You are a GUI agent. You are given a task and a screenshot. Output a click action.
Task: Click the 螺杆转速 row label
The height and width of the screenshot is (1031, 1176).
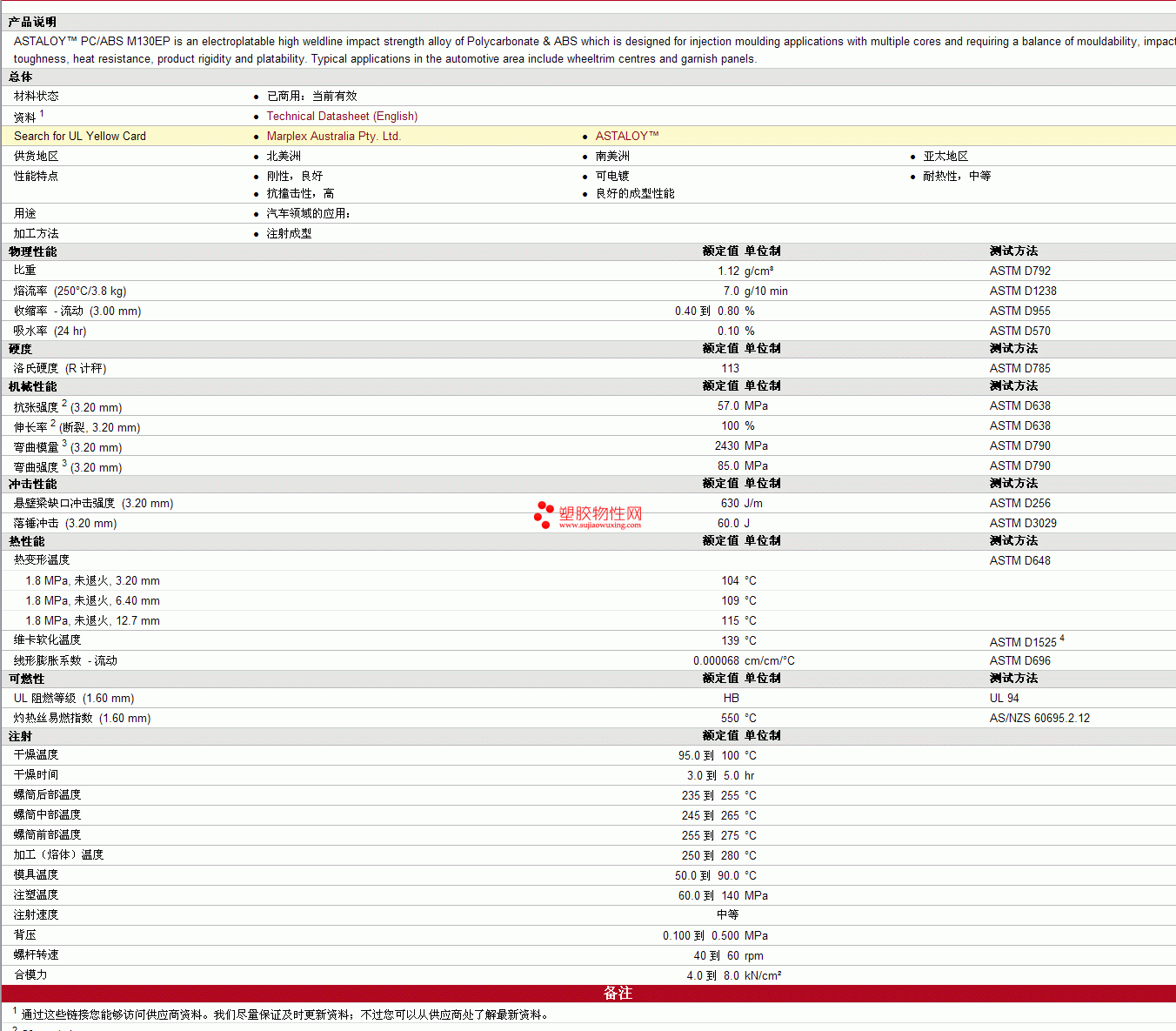point(37,954)
